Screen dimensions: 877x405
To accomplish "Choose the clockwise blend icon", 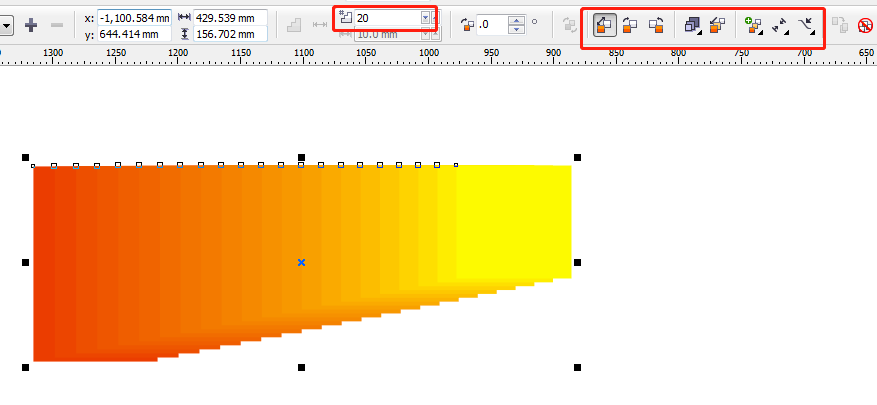I will (630, 24).
